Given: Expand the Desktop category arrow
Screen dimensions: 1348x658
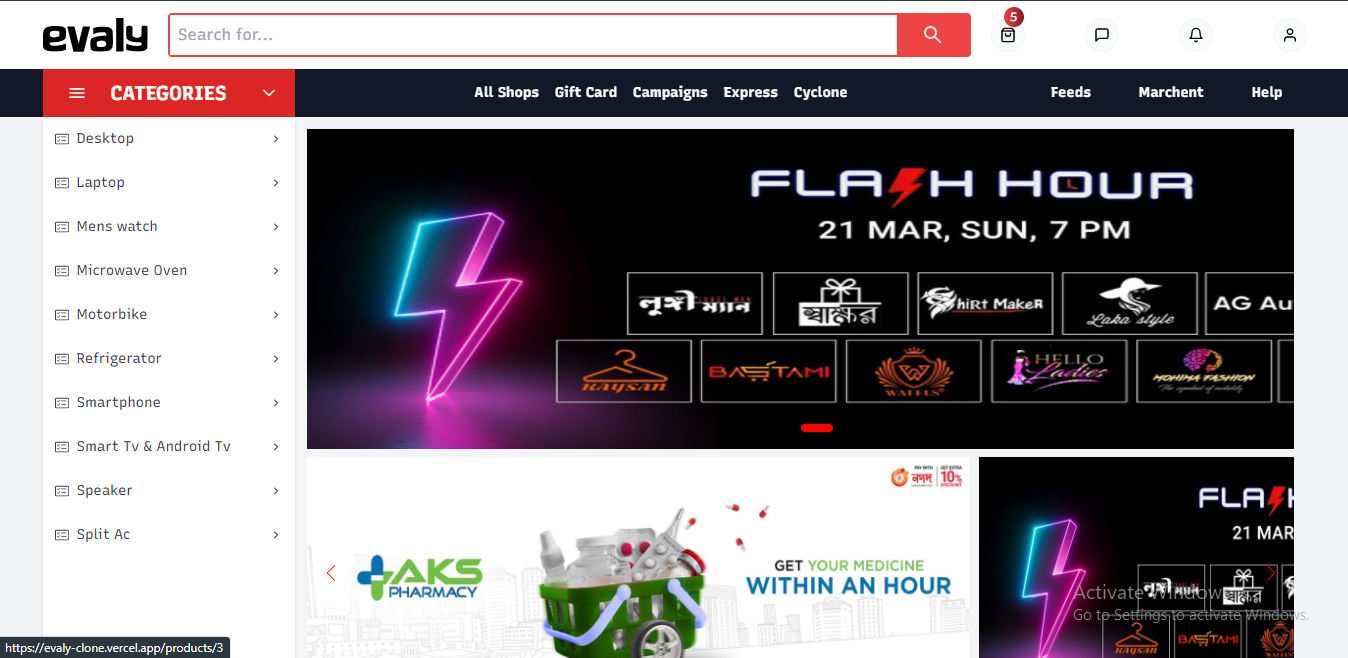Looking at the screenshot, I should (276, 139).
